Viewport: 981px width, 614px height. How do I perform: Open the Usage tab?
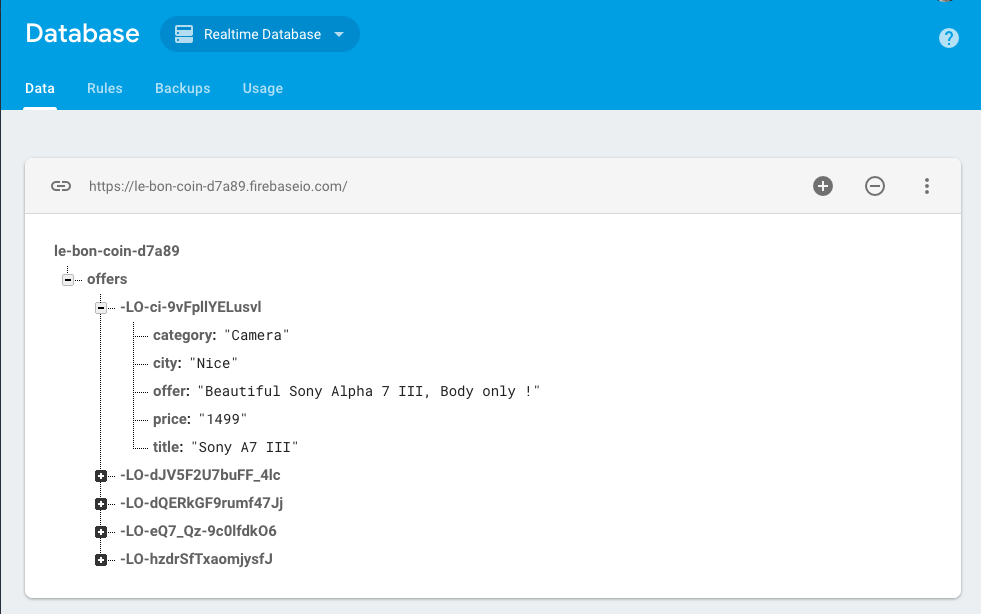263,88
